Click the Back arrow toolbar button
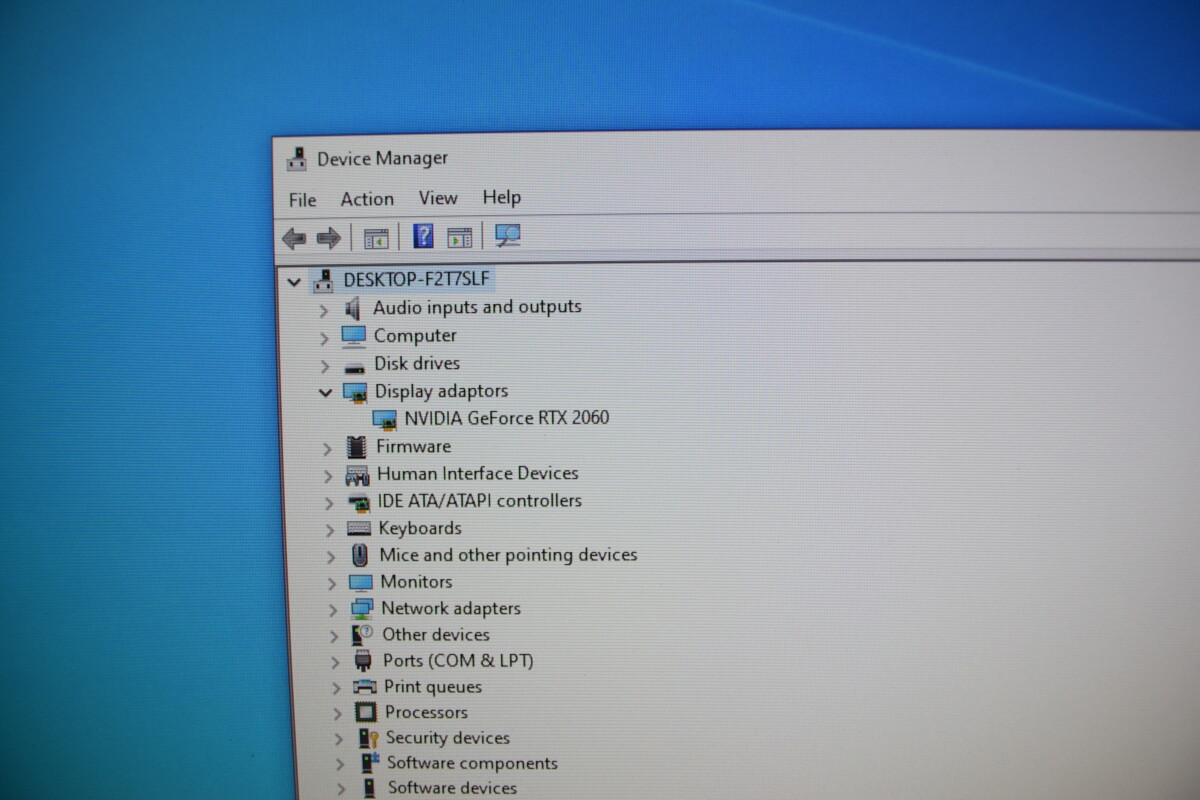Viewport: 1200px width, 800px height. click(x=294, y=238)
